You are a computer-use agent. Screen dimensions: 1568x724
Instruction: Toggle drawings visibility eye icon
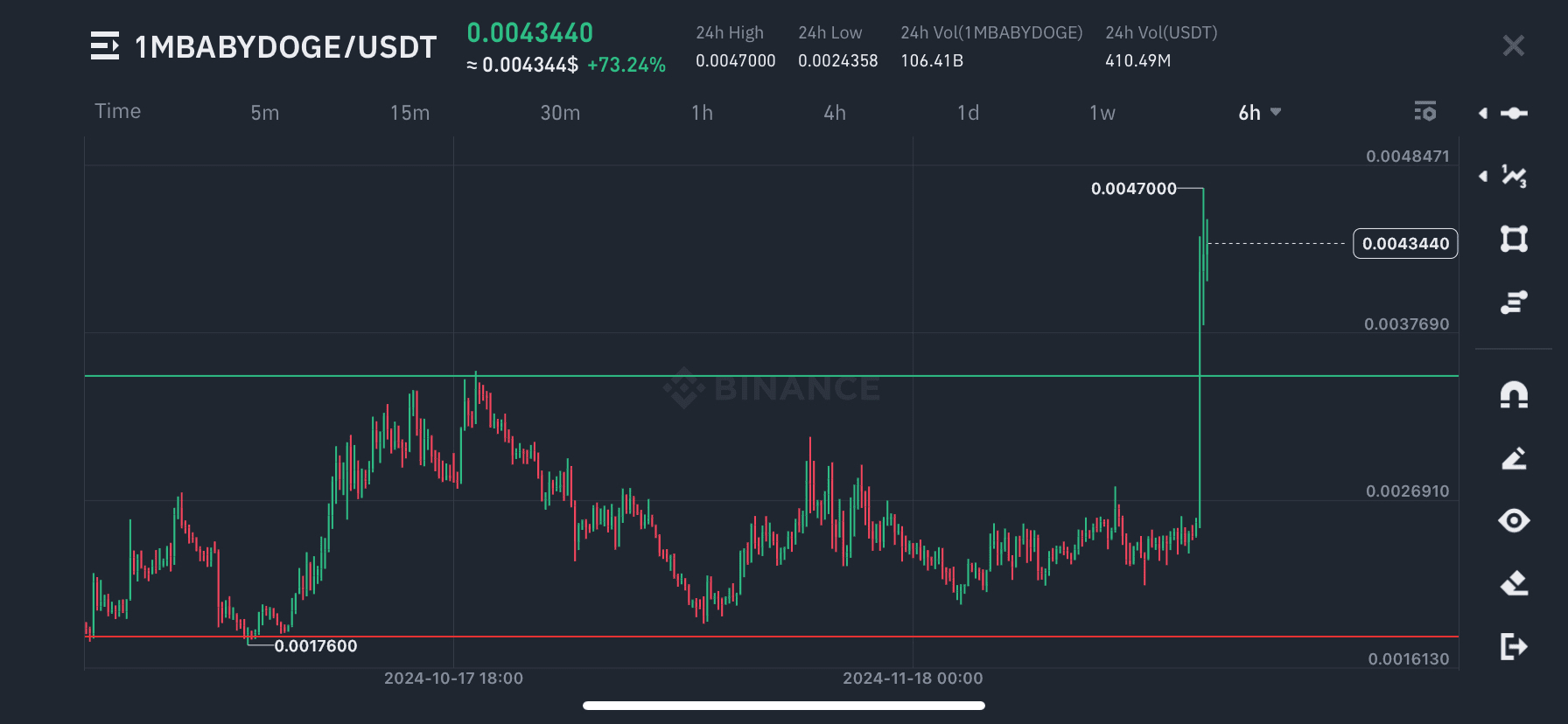(x=1515, y=520)
